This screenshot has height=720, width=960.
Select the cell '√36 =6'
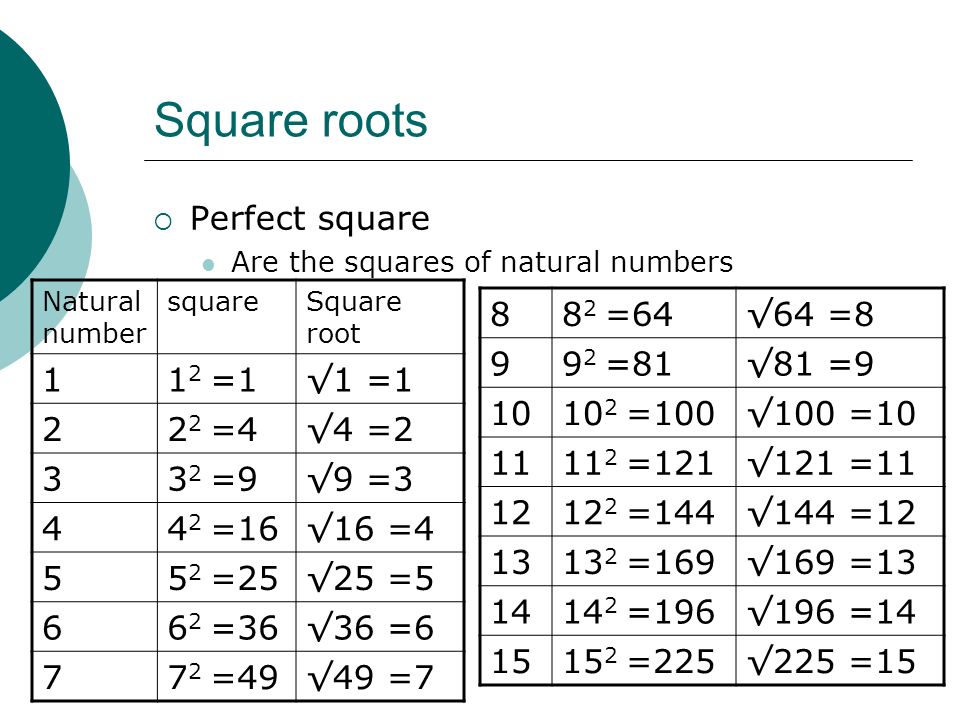[x=380, y=627]
